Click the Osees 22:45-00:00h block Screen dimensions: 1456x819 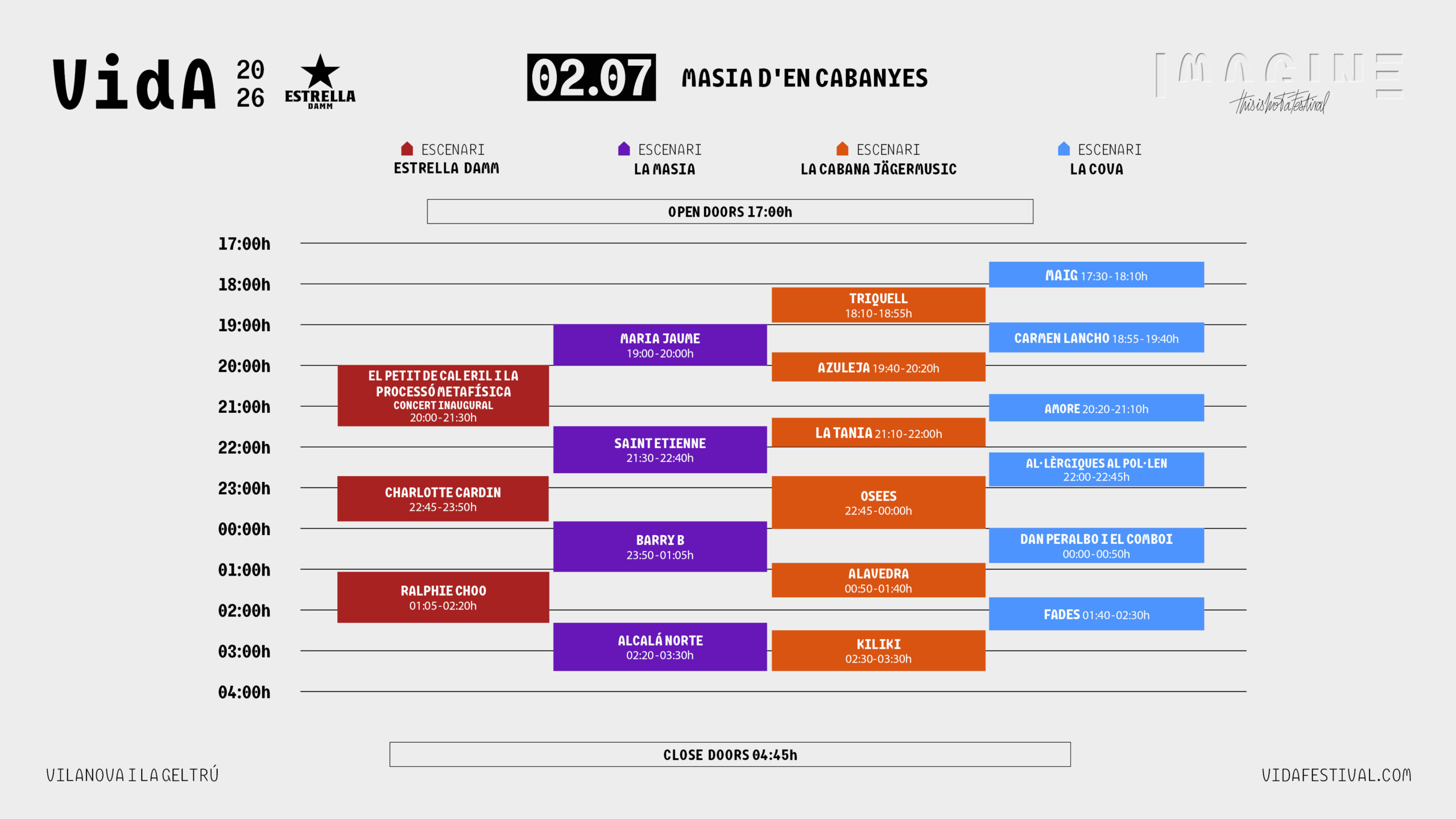(x=878, y=503)
